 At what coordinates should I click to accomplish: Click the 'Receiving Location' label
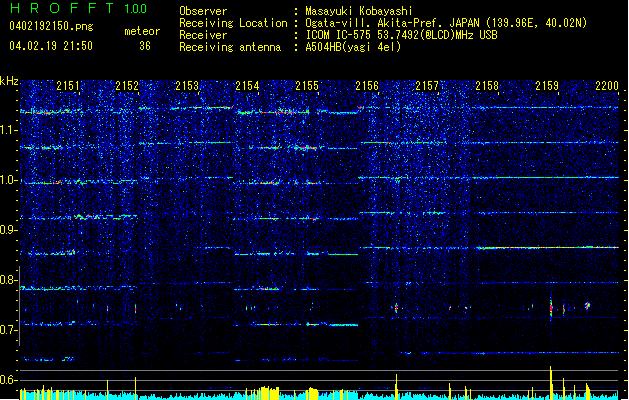click(x=233, y=23)
